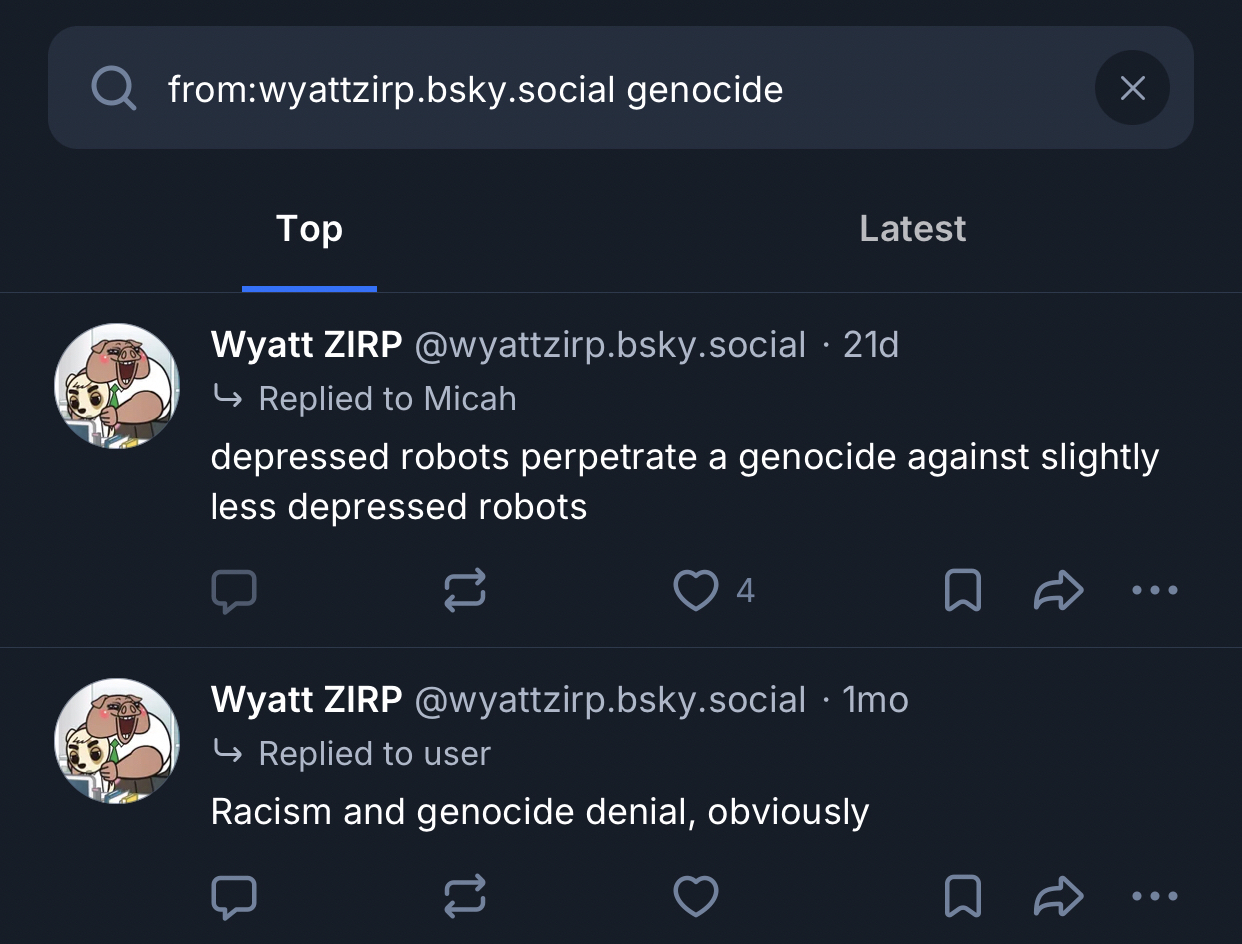The image size is (1242, 944).
Task: Repost the depressed robots post
Action: (x=465, y=590)
